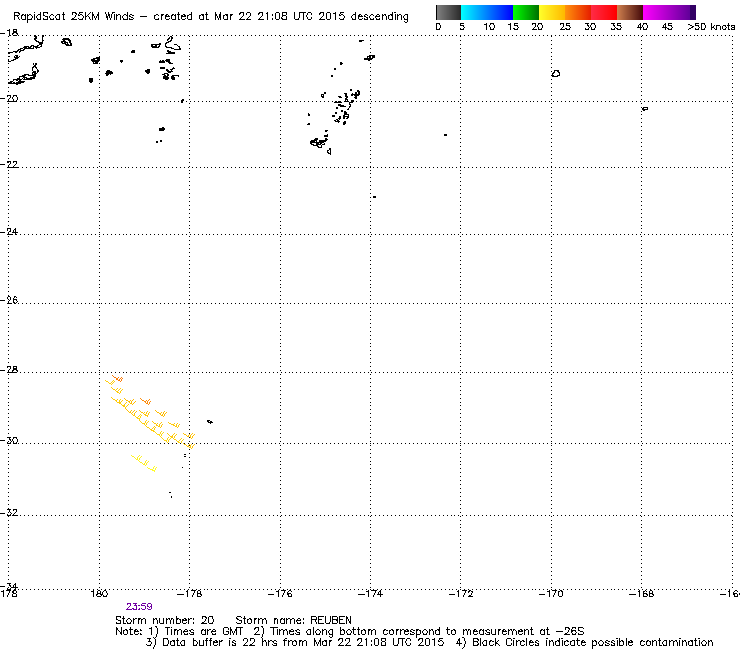Click the 'RapidScat 25KM Winds' title text
Image resolution: width=740 pixels, height=650 pixels.
coord(74,17)
